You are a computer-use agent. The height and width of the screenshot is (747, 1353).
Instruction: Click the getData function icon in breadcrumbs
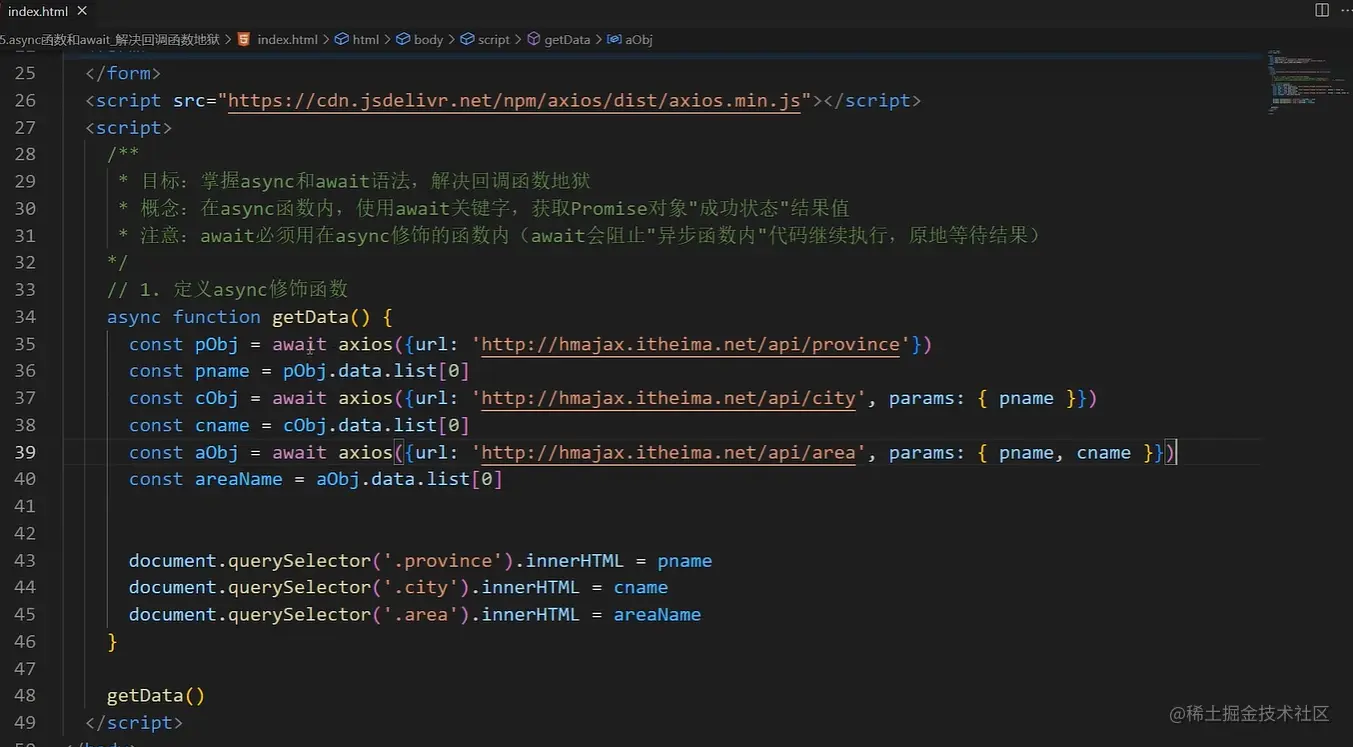pyautogui.click(x=533, y=40)
